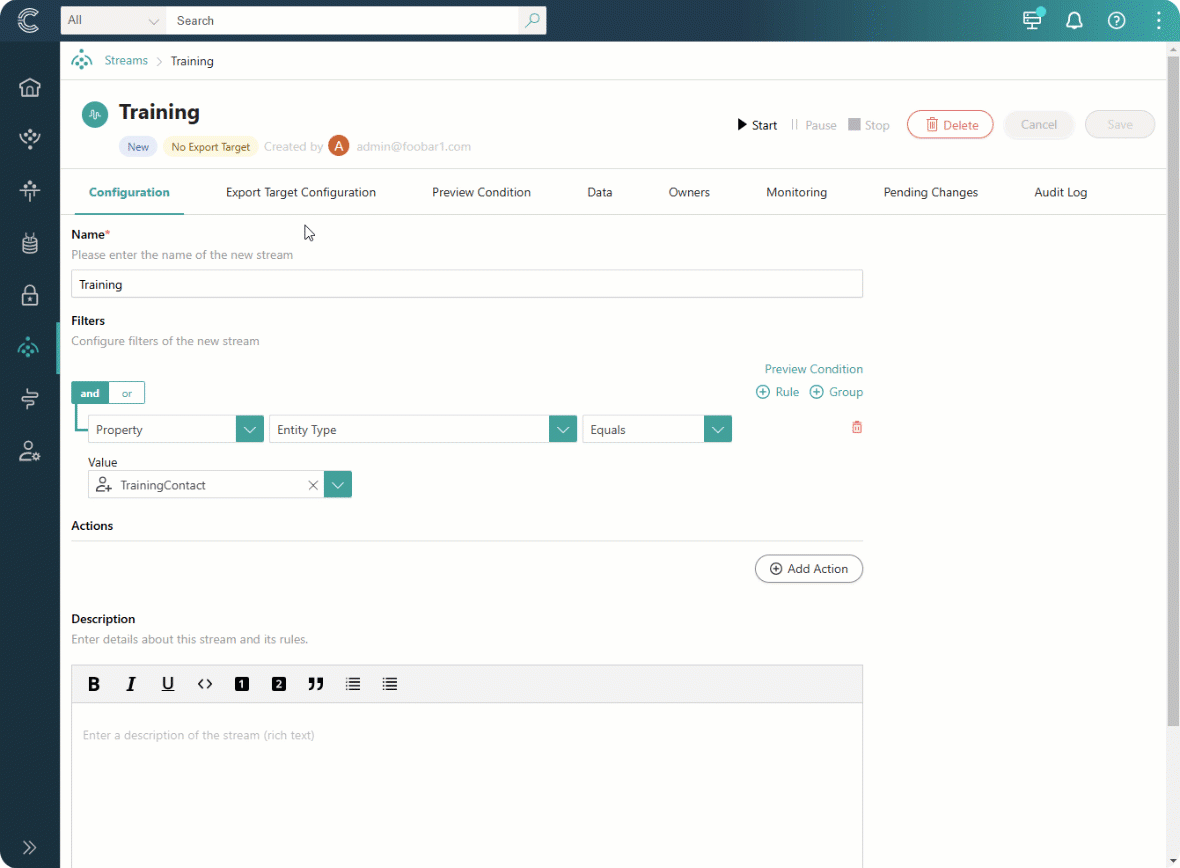The width and height of the screenshot is (1180, 868).
Task: Click the stream Name input field
Action: (x=466, y=284)
